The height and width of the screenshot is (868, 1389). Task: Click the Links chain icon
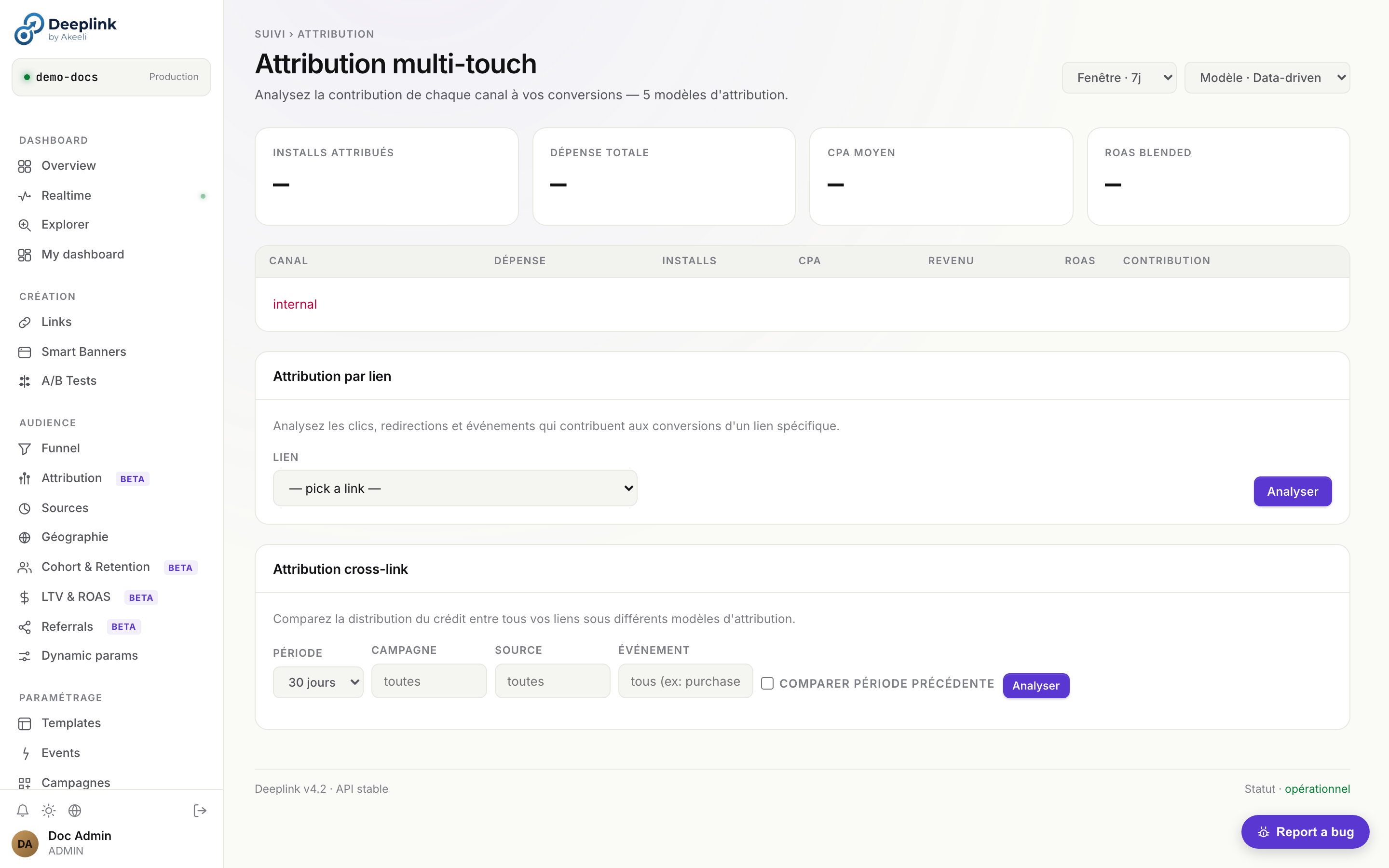coord(25,323)
